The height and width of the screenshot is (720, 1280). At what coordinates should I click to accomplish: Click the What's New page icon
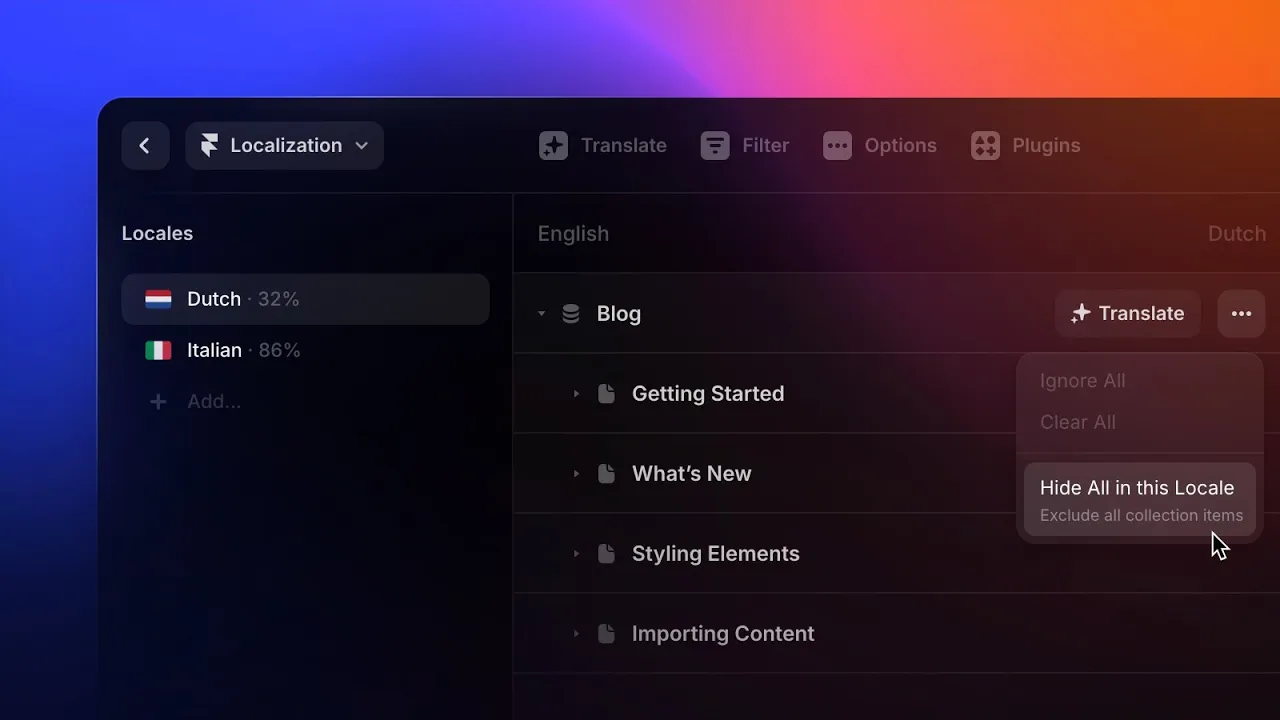click(x=606, y=474)
